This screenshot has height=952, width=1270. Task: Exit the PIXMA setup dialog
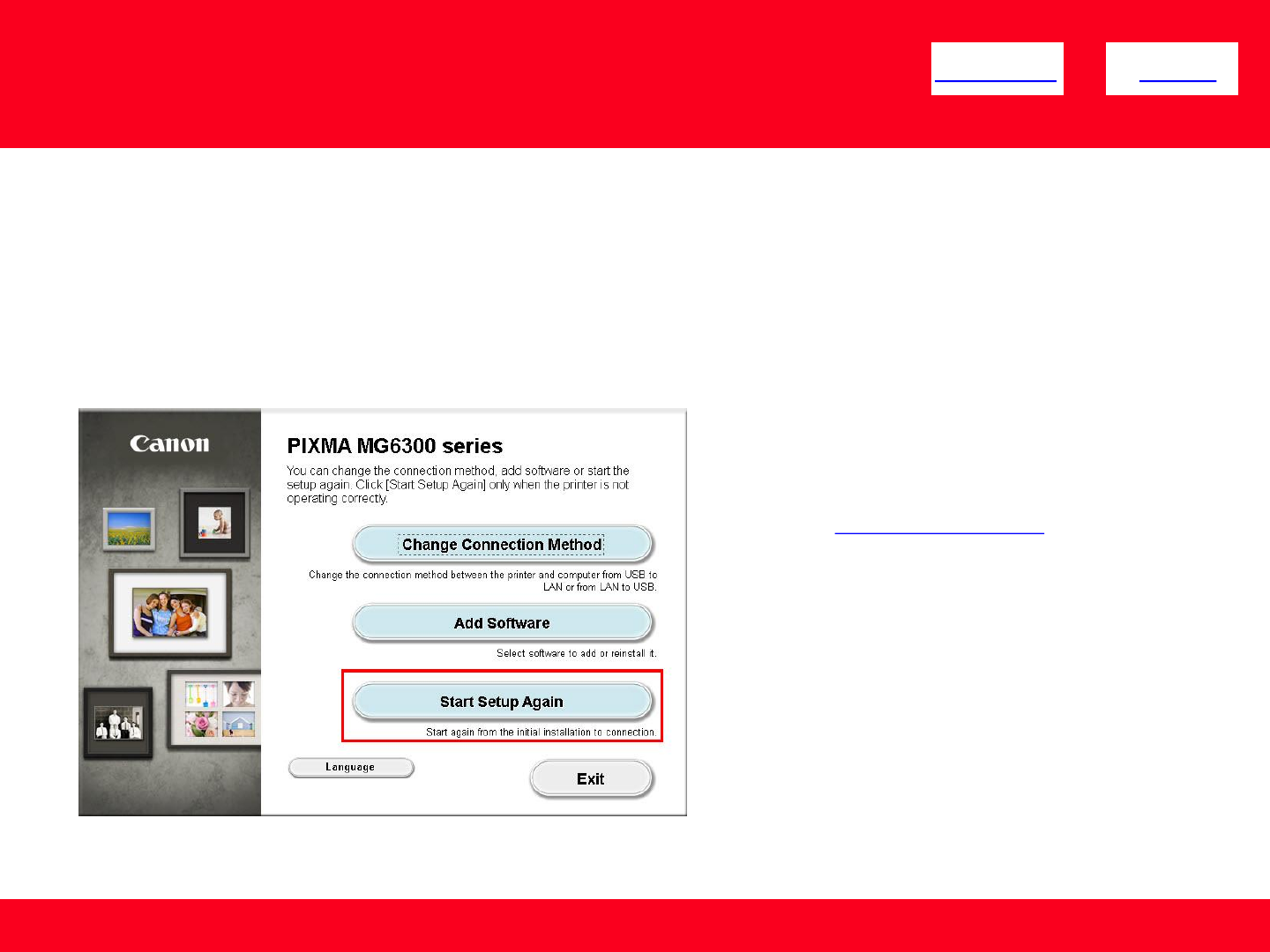pyautogui.click(x=591, y=779)
